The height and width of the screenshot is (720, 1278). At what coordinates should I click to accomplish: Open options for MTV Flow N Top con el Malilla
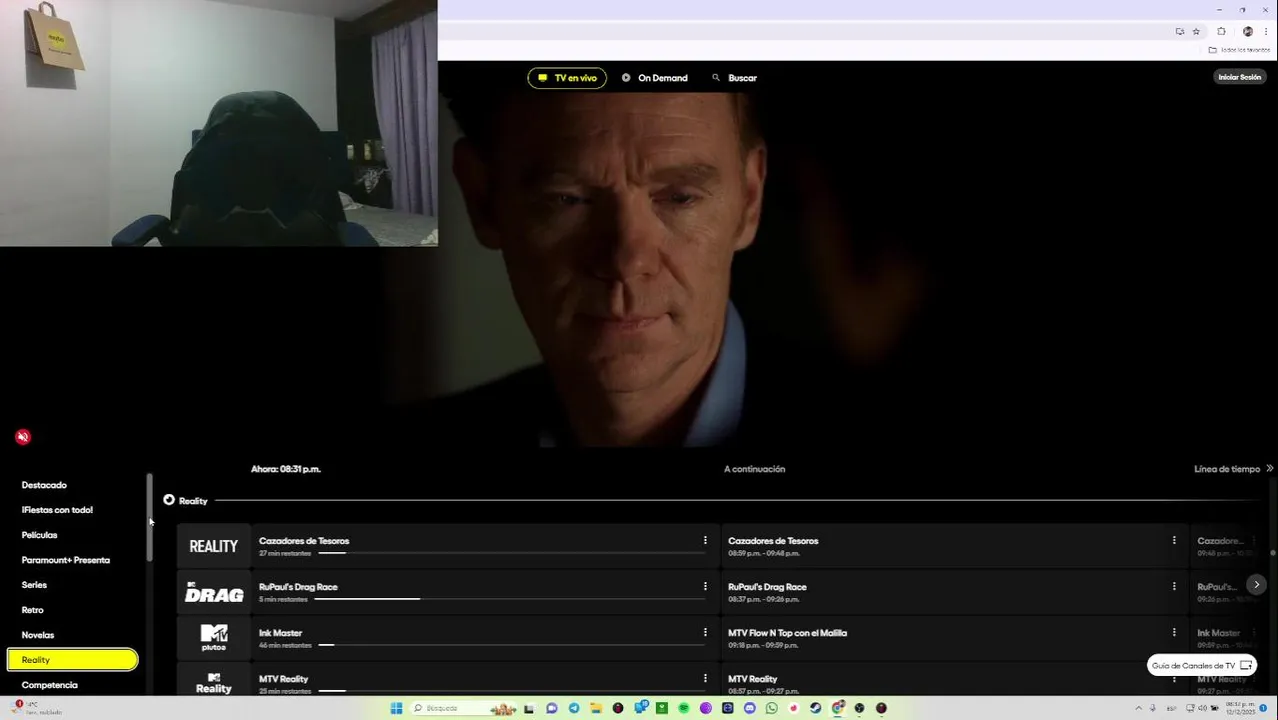[x=1174, y=632]
